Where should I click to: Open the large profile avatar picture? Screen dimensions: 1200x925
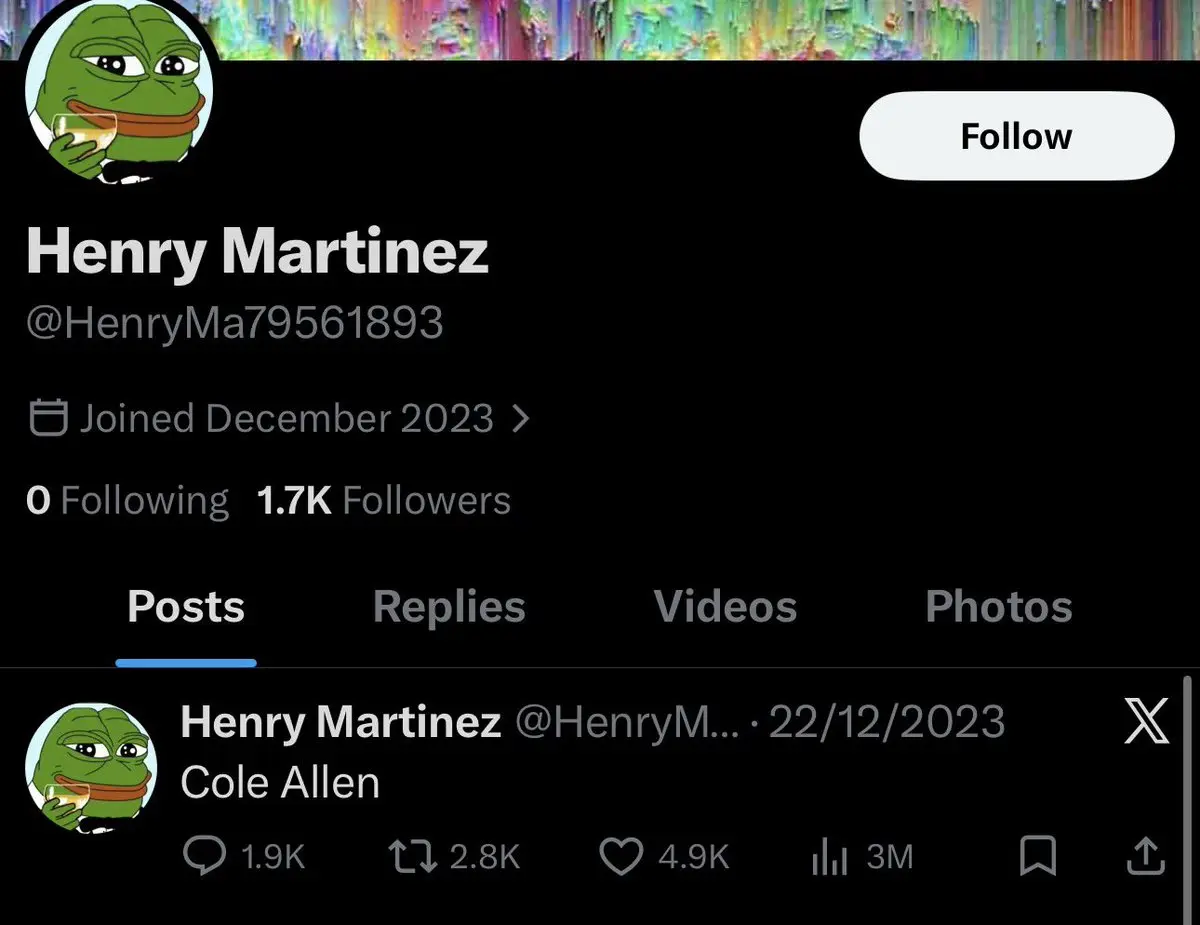coord(116,100)
